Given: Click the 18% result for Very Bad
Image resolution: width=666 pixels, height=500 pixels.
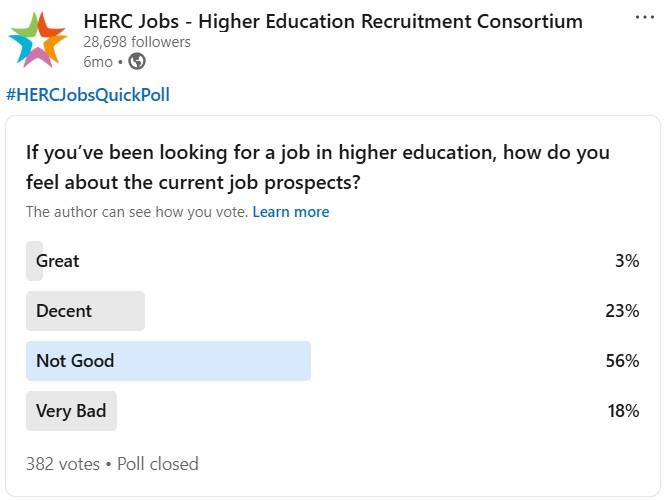Looking at the screenshot, I should pos(622,411).
